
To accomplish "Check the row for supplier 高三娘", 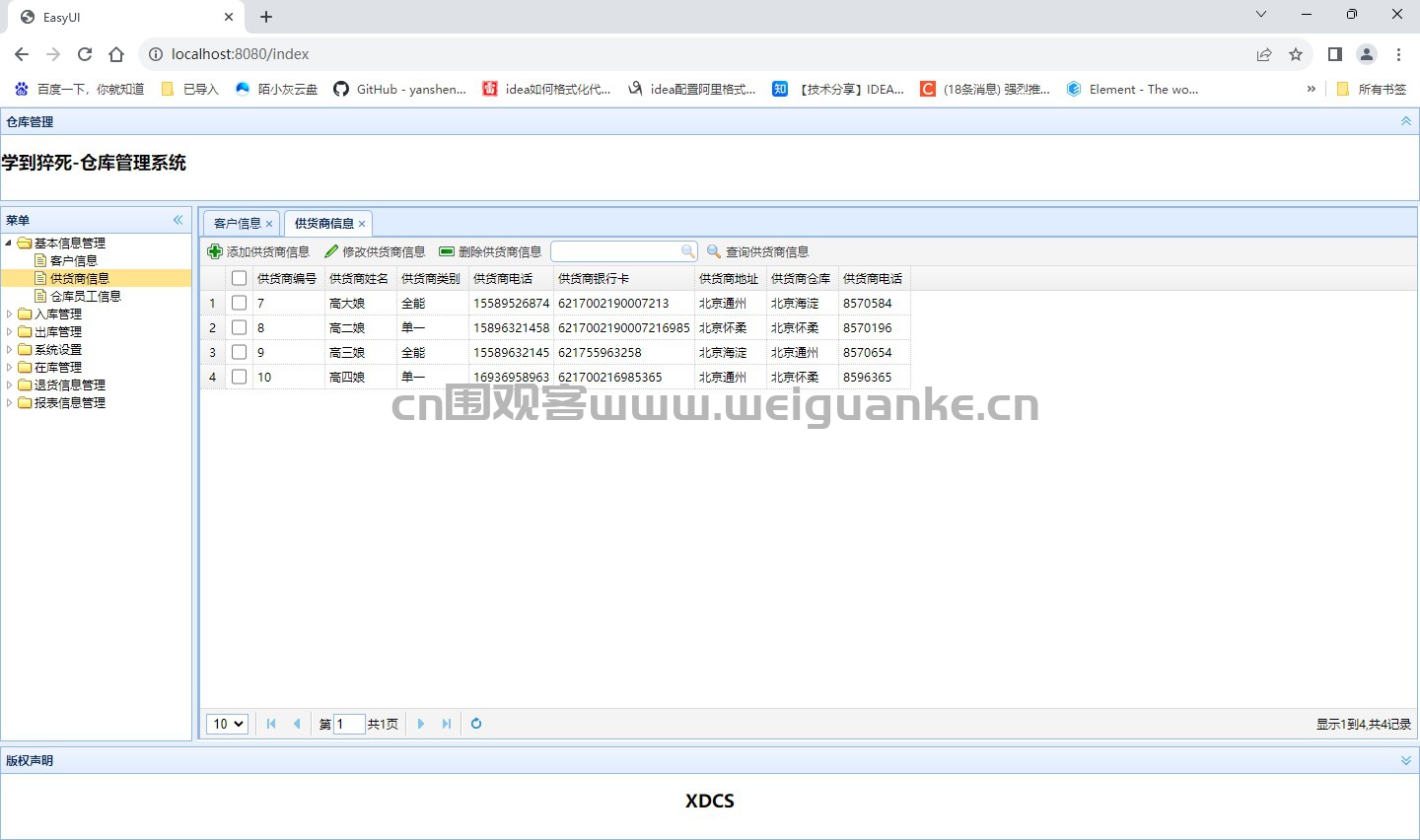I will click(x=239, y=352).
